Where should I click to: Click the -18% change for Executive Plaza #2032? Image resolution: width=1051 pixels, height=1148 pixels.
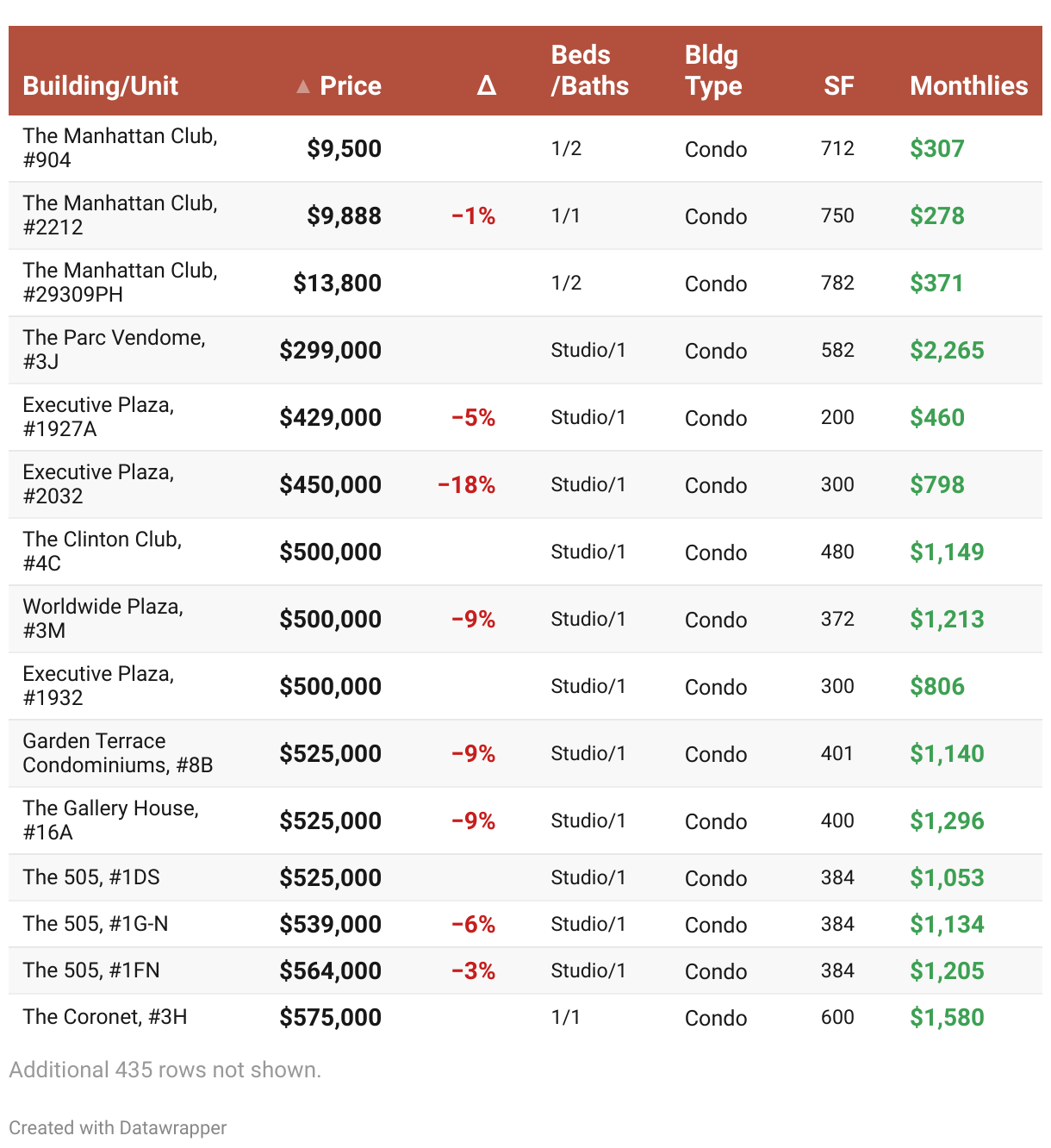pos(466,485)
